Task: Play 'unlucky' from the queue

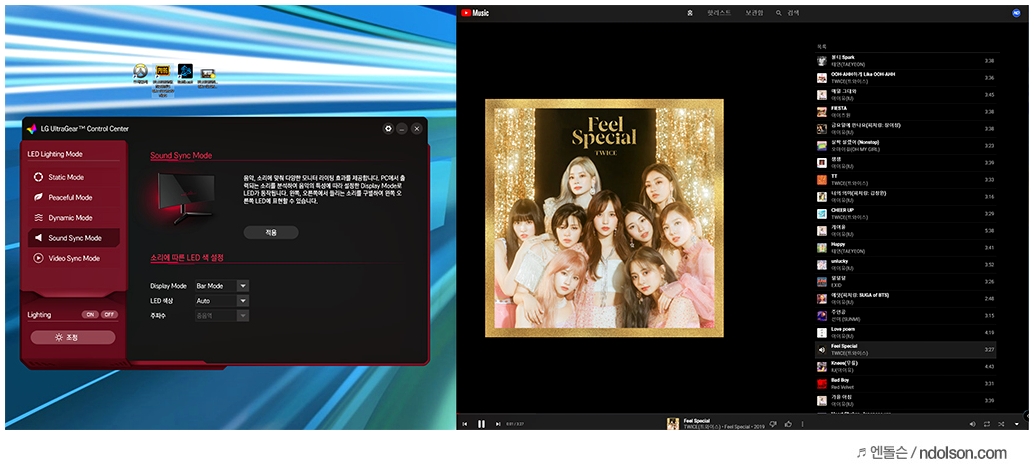Action: (906, 264)
